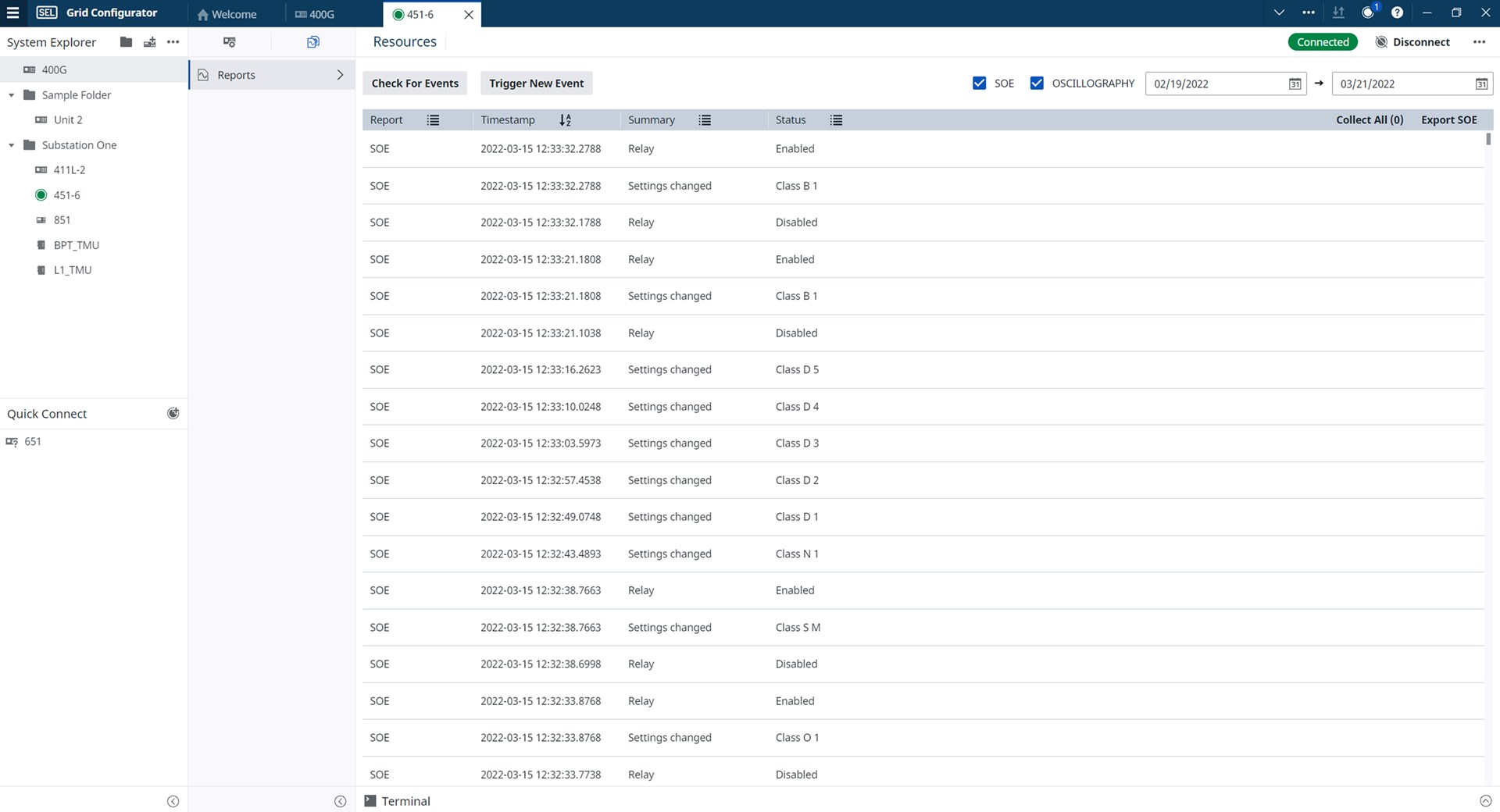This screenshot has width=1500, height=812.
Task: Expand the Reports menu chevron
Action: 340,75
